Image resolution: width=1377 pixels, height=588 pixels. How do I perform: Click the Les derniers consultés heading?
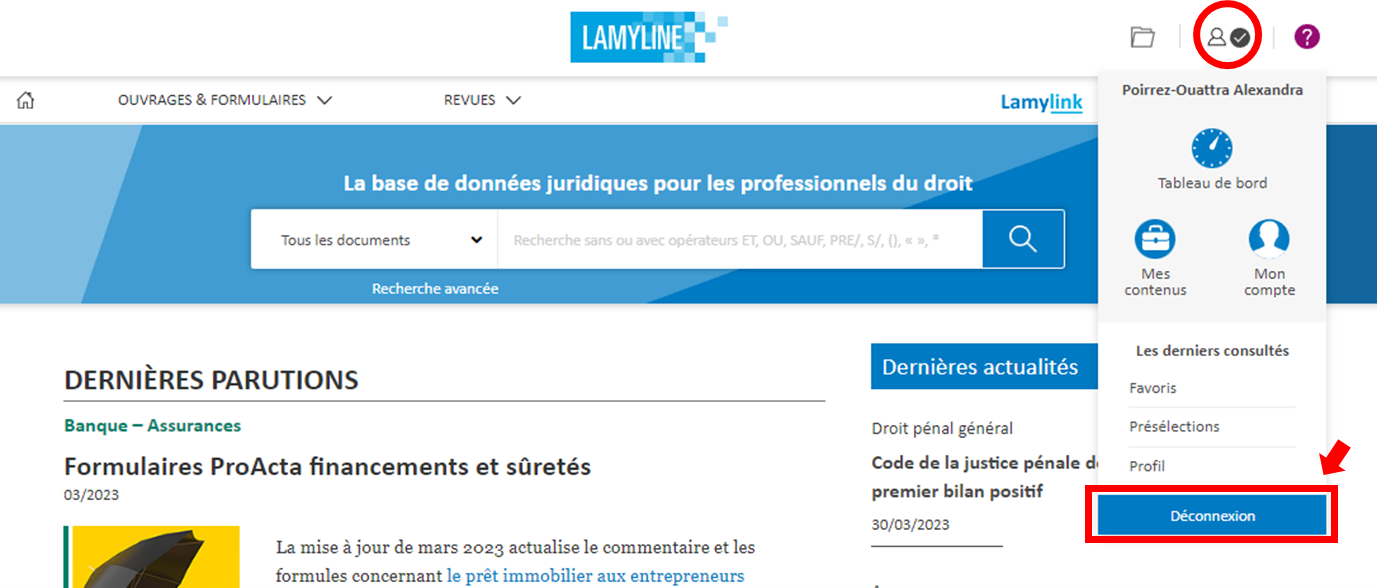pos(1212,351)
